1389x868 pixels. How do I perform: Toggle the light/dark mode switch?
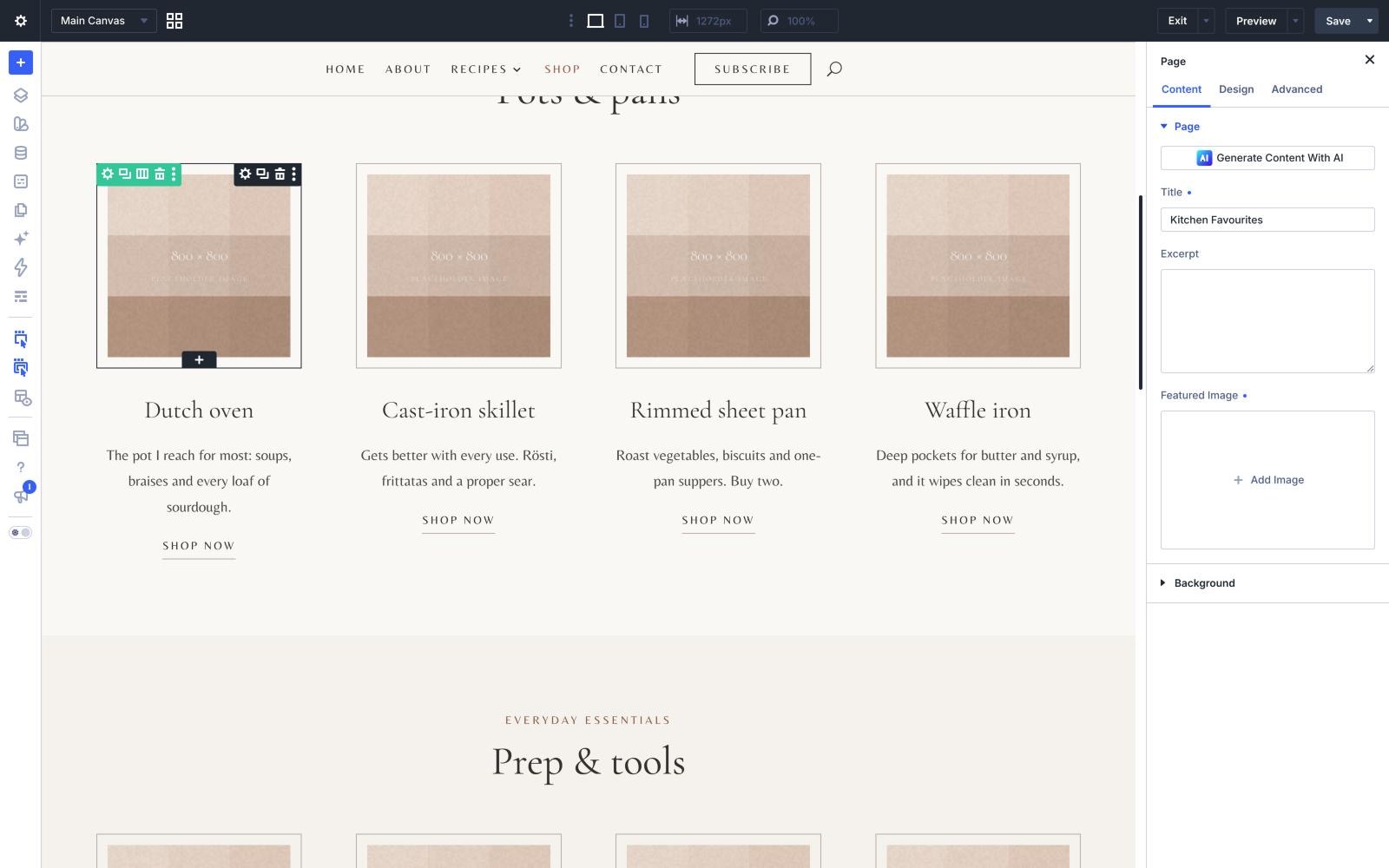(21, 532)
